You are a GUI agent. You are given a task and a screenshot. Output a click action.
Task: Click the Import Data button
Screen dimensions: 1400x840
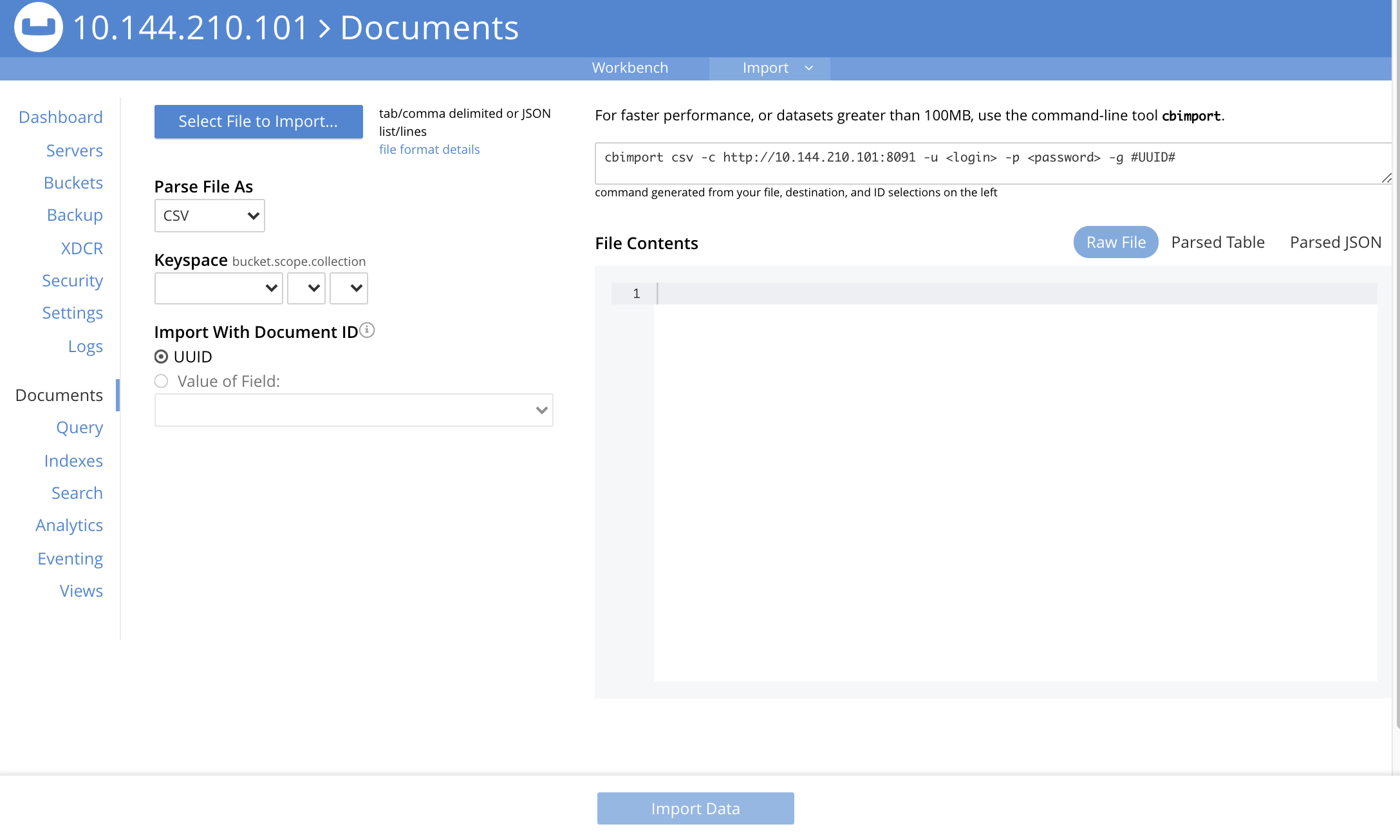[696, 809]
